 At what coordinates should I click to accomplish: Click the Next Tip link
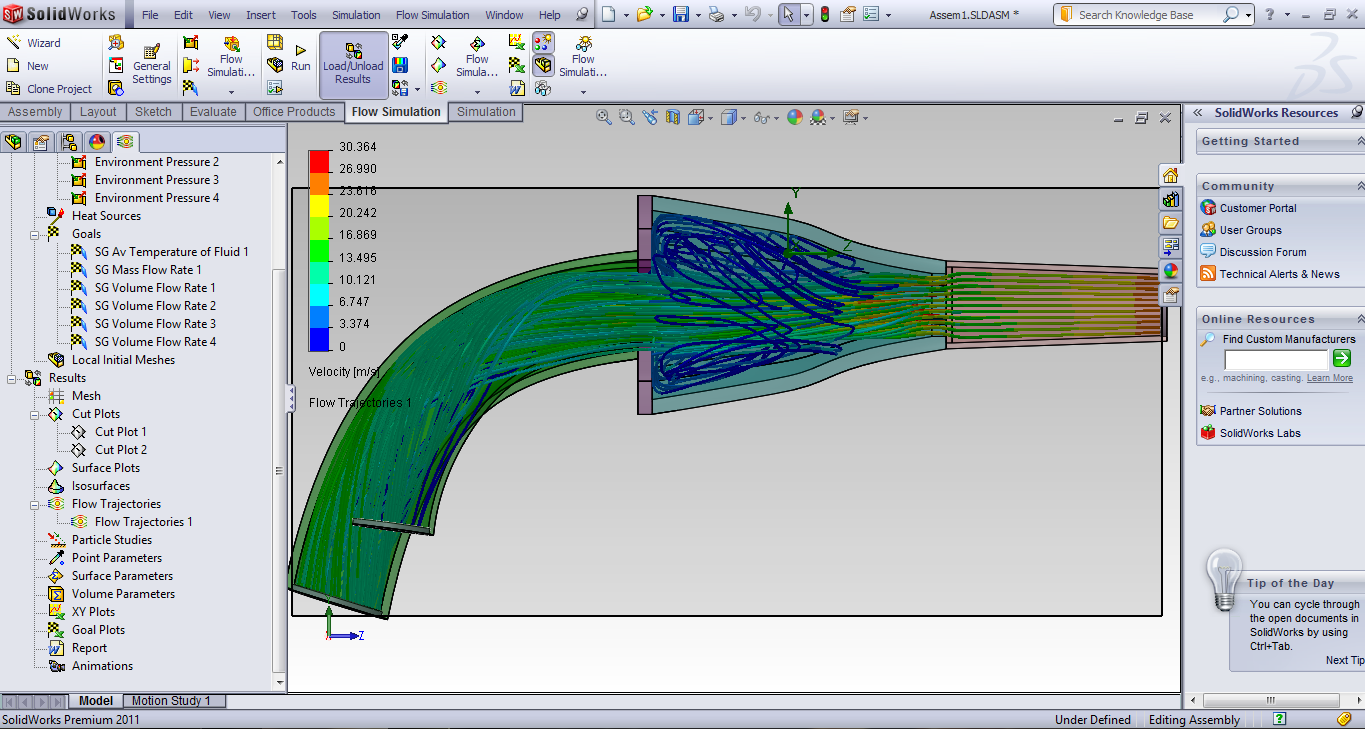click(1343, 660)
